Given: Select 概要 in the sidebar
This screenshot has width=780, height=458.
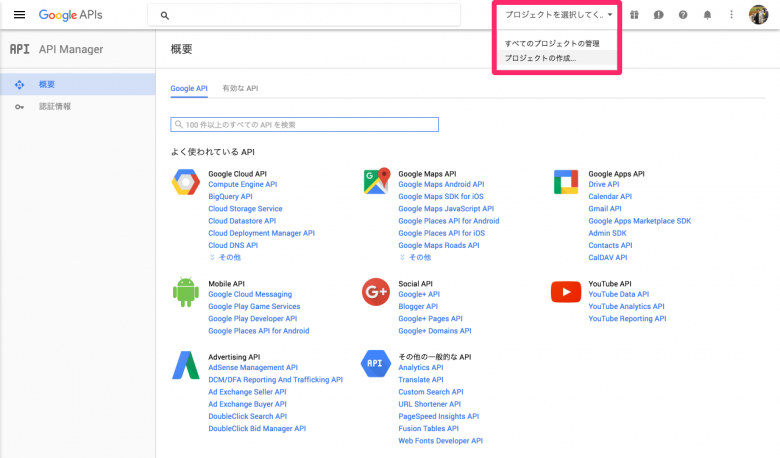Looking at the screenshot, I should (78, 85).
